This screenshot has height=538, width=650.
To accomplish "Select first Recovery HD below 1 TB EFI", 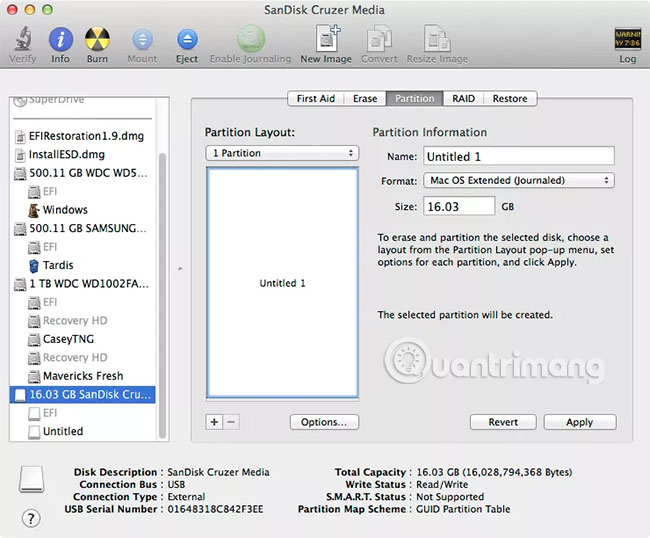I will [82, 320].
